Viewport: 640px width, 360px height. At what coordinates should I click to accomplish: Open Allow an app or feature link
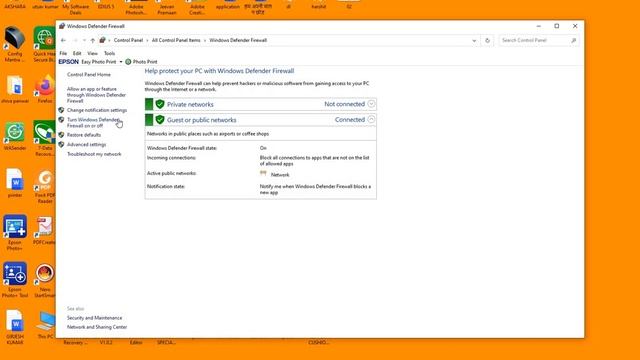point(96,95)
